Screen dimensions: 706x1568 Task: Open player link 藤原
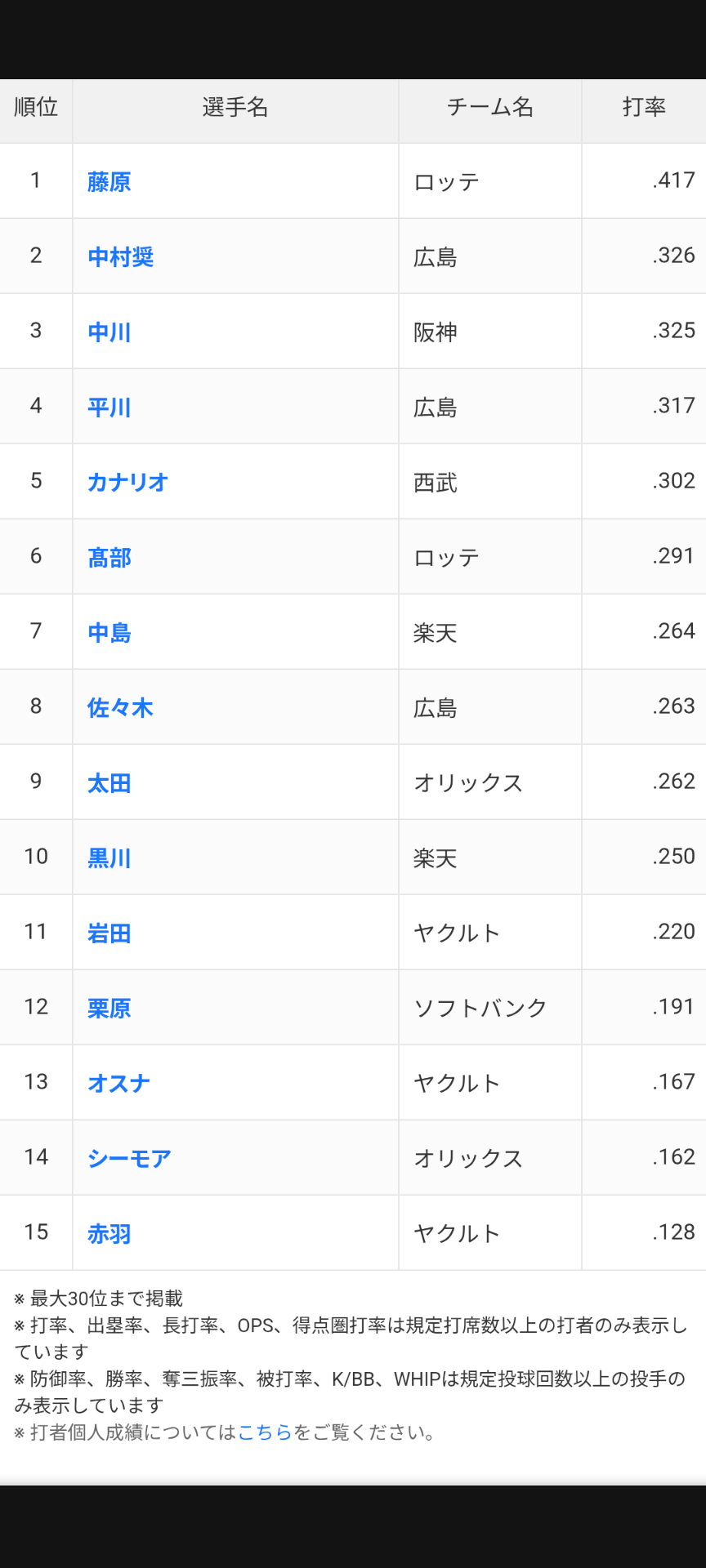[x=109, y=181]
